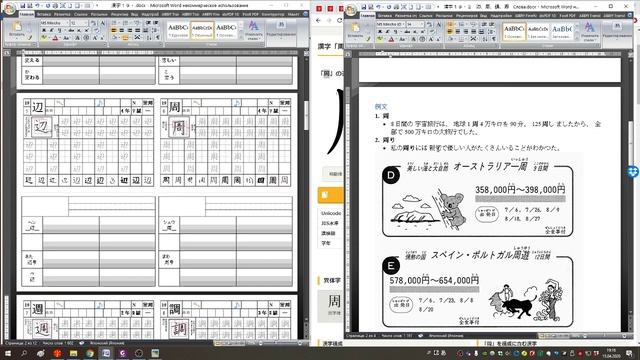Viewport: 640px width, 360px height.
Task: Click the 例文 heading in right document
Action: (x=381, y=107)
